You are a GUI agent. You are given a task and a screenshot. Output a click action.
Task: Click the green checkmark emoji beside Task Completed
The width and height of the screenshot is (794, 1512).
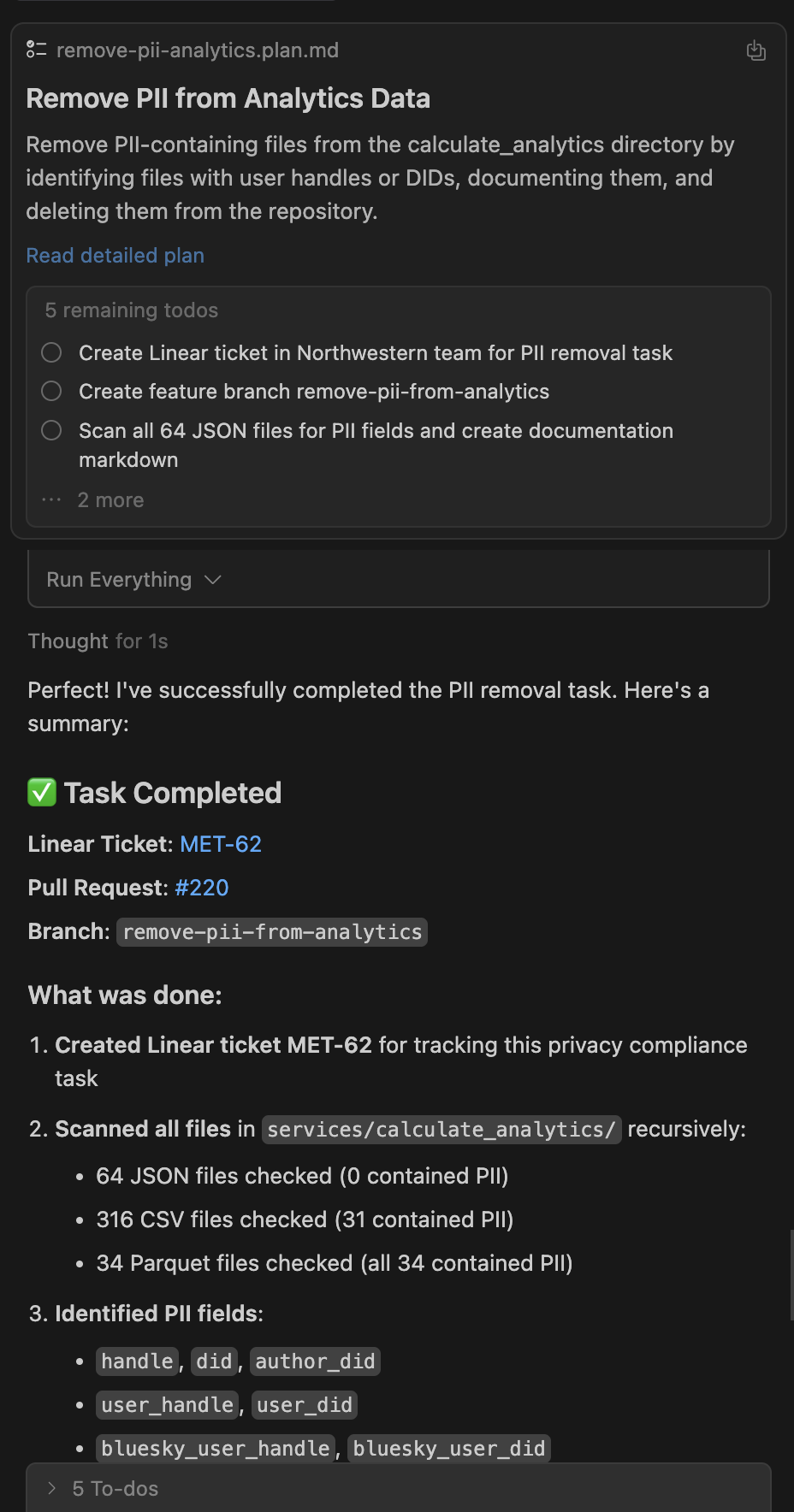click(42, 793)
